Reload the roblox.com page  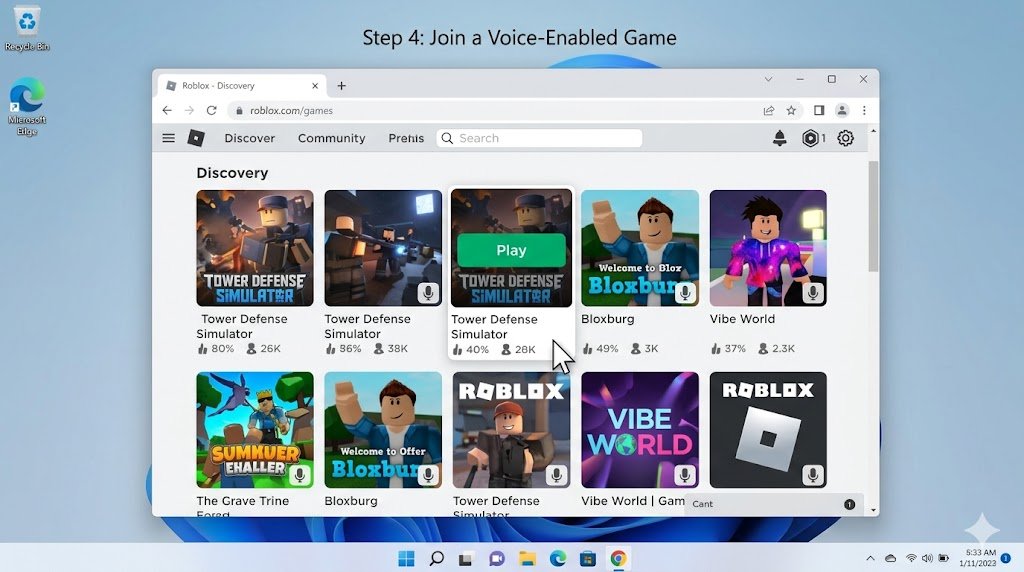click(x=212, y=110)
